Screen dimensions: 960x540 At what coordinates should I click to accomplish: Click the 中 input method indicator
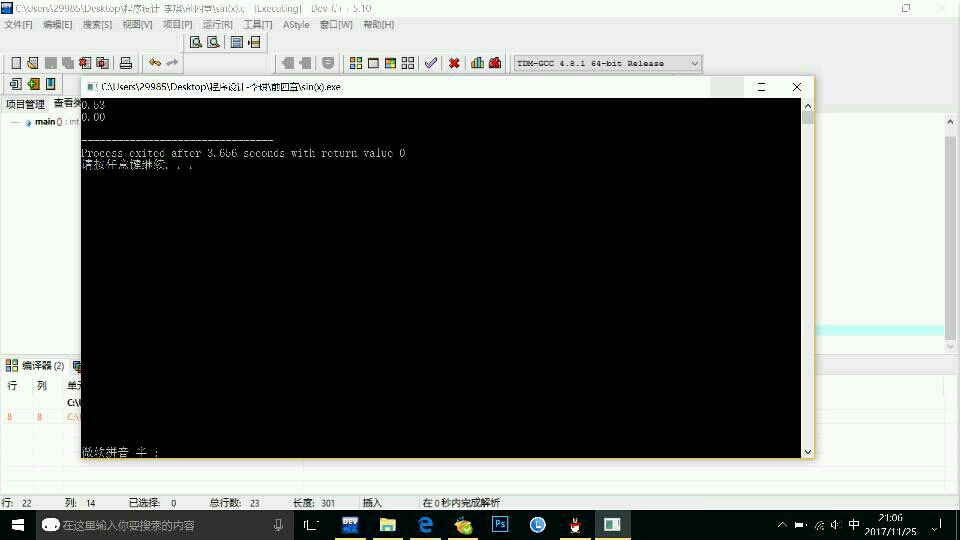[853, 525]
